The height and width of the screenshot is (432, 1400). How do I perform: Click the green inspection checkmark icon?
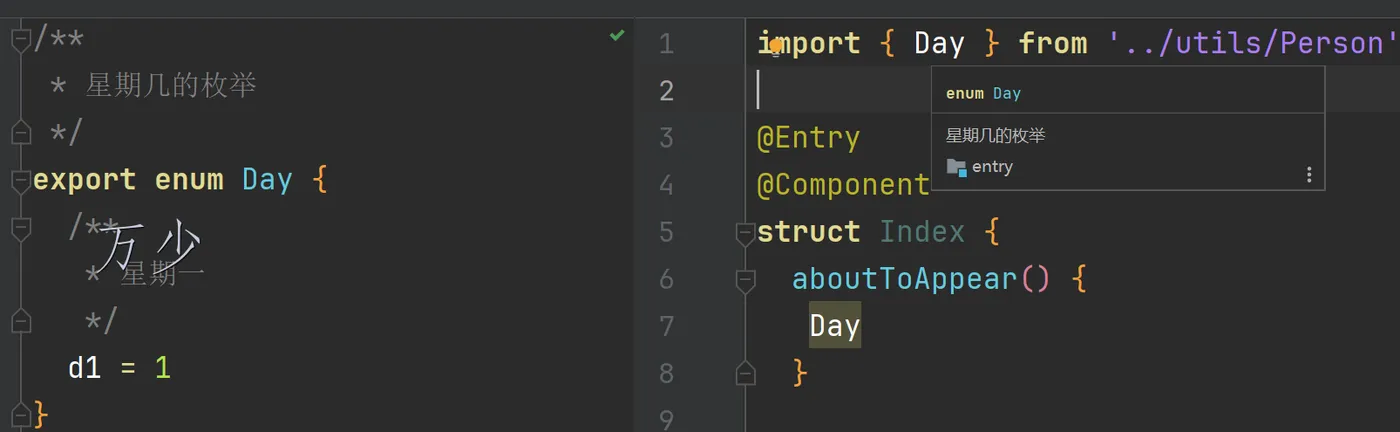(617, 36)
